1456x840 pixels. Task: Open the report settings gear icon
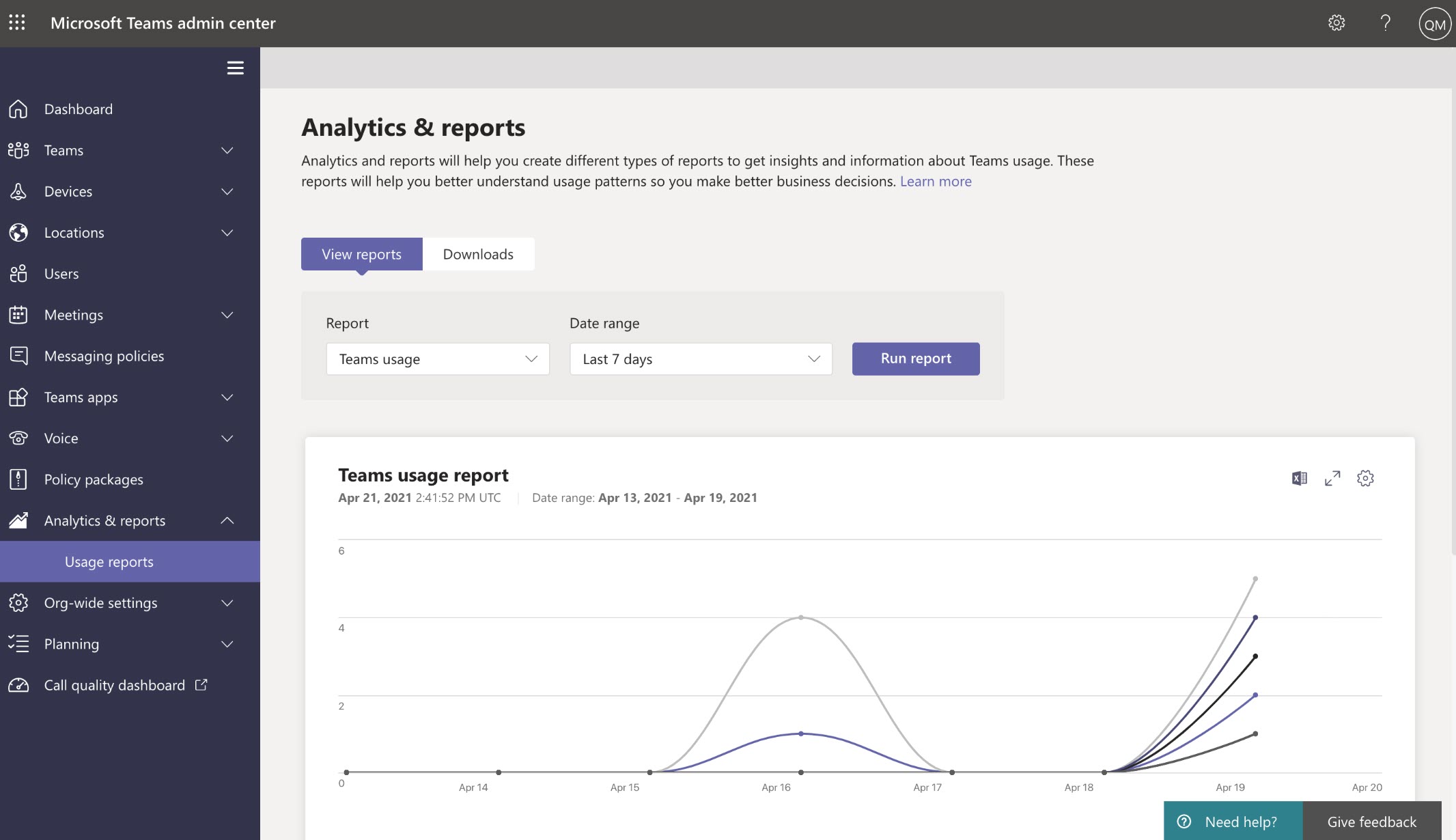tap(1365, 478)
